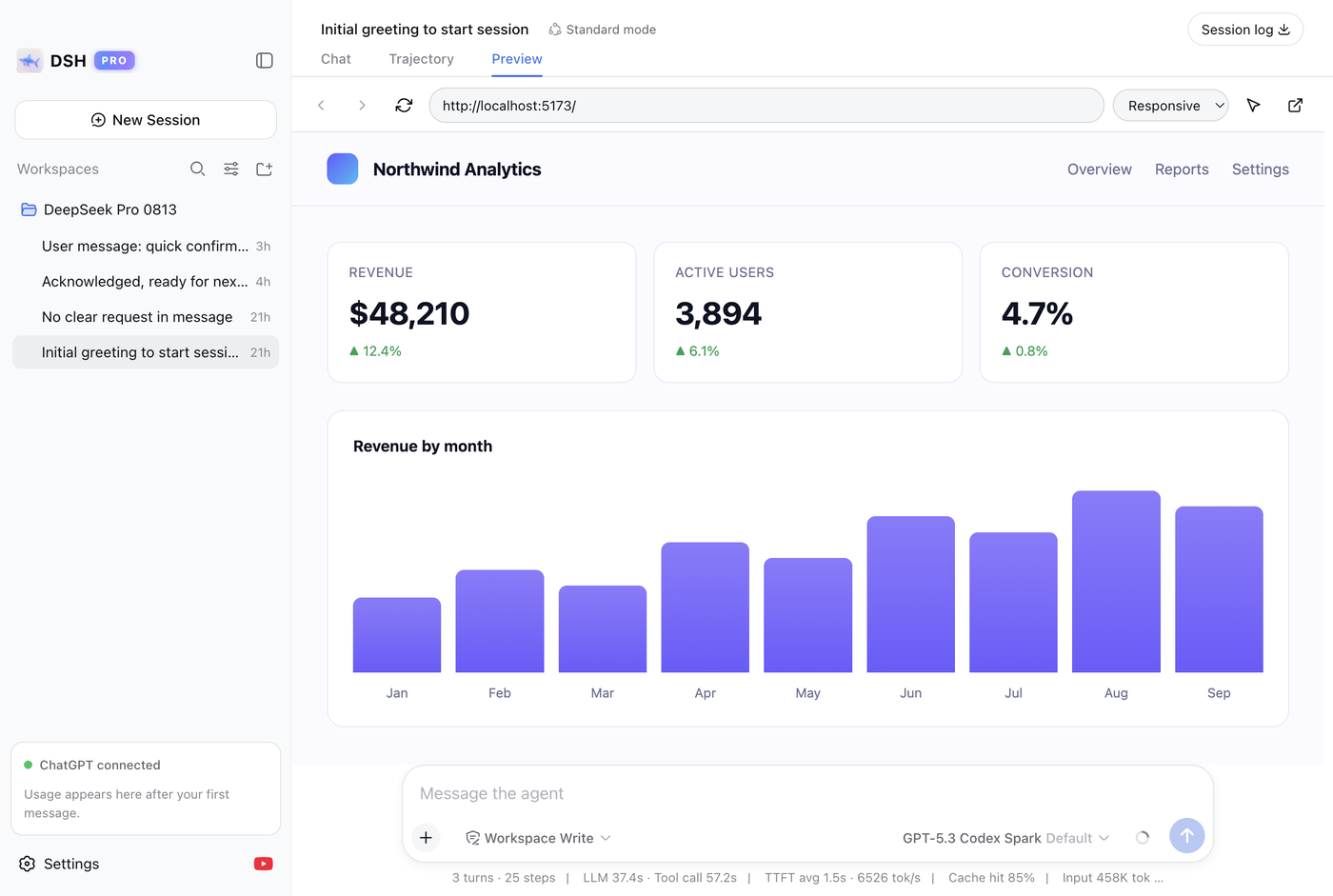The width and height of the screenshot is (1333, 896).
Task: Search workspaces magnifier icon
Action: point(197,169)
